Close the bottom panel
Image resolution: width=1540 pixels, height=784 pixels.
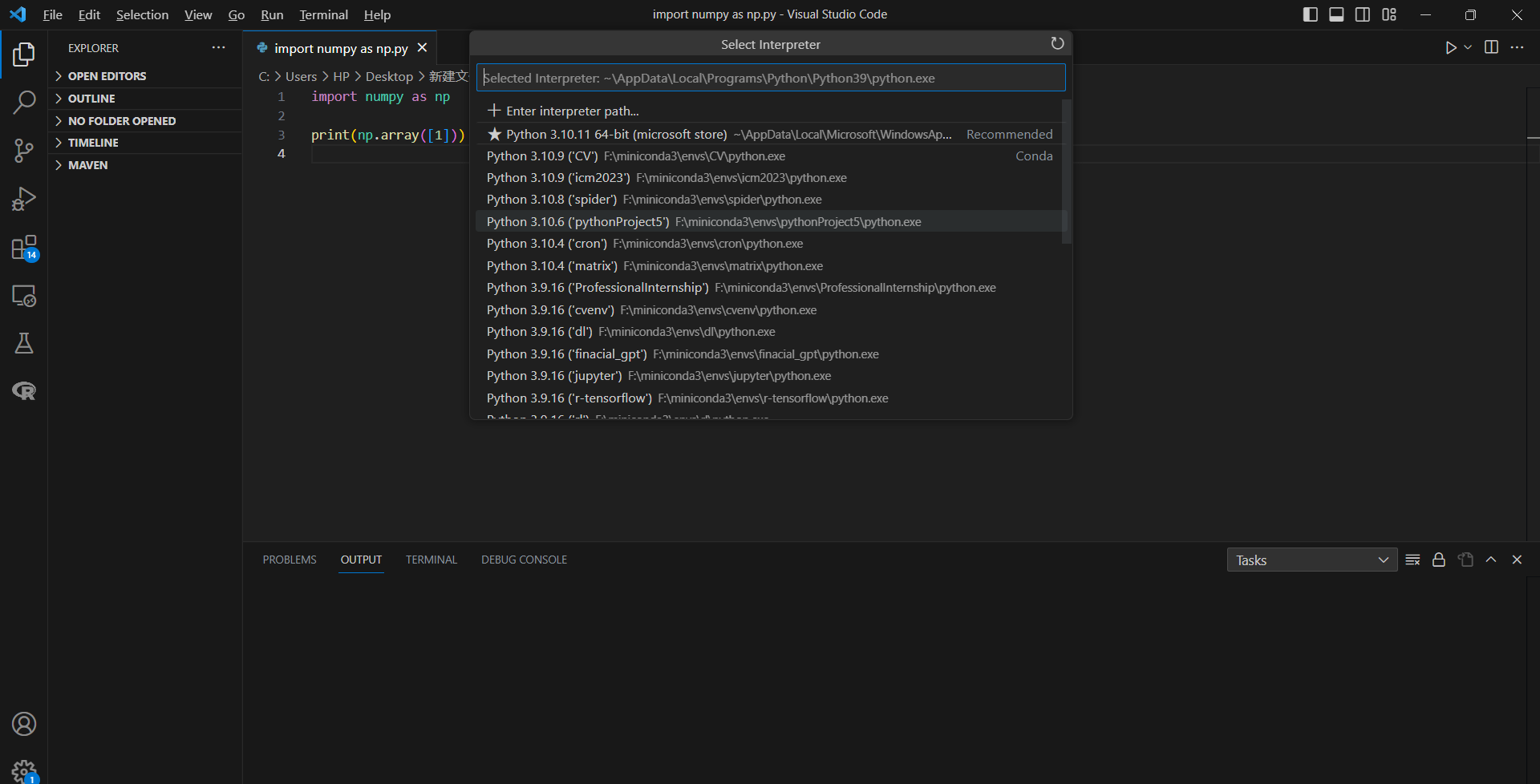1517,560
